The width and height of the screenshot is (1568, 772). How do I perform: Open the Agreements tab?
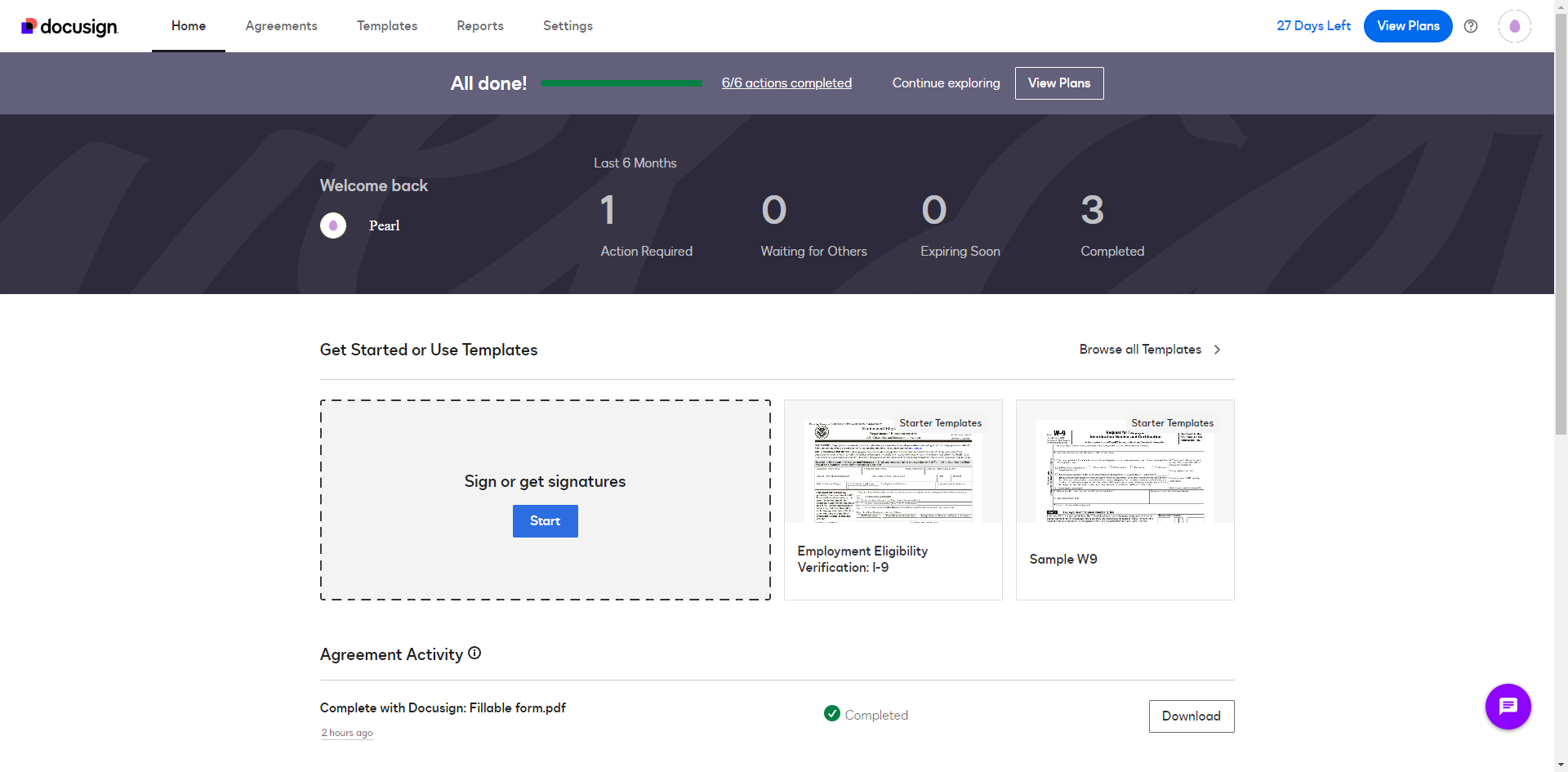[282, 26]
